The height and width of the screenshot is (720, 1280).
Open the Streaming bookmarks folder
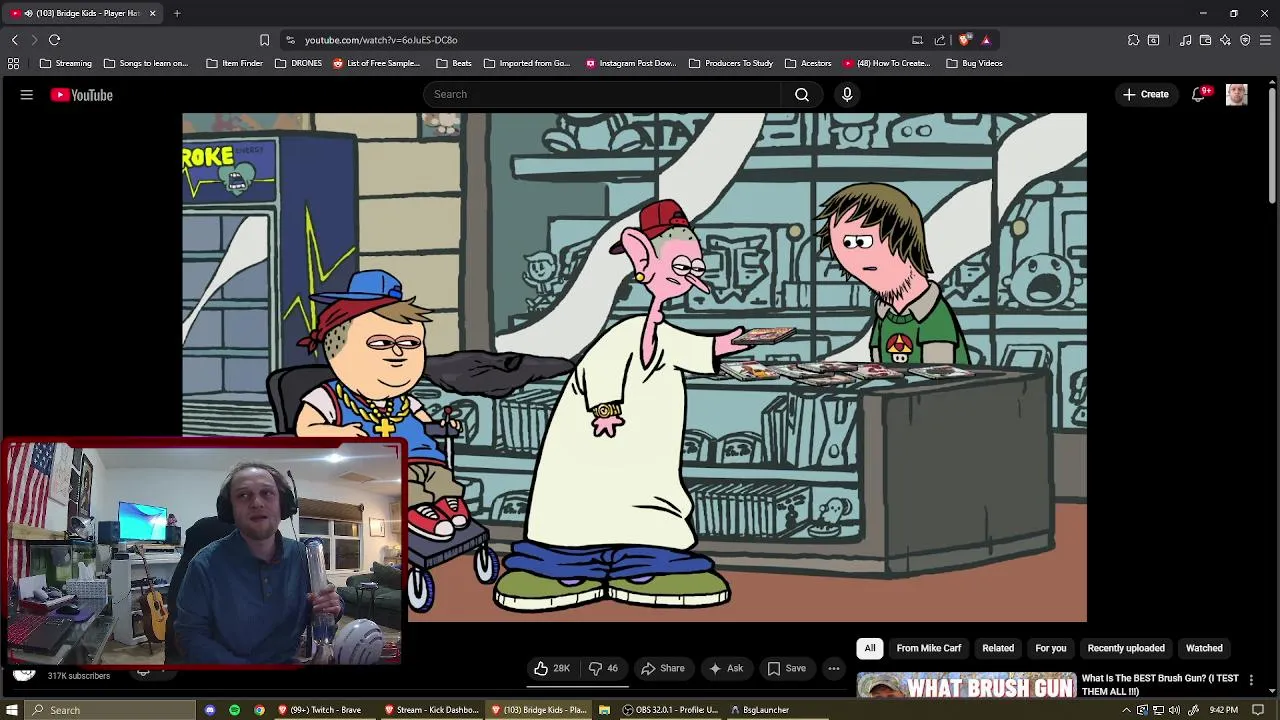coord(66,63)
